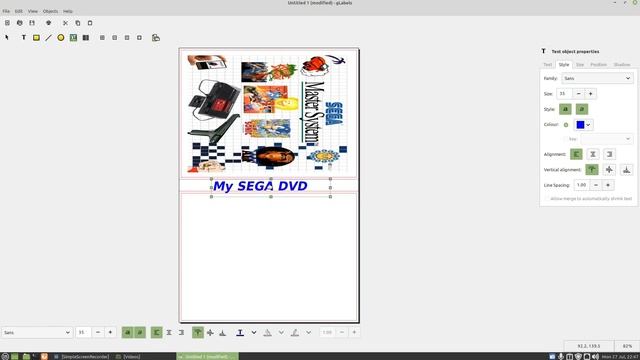Open the View menu
640x360 pixels.
33,11
